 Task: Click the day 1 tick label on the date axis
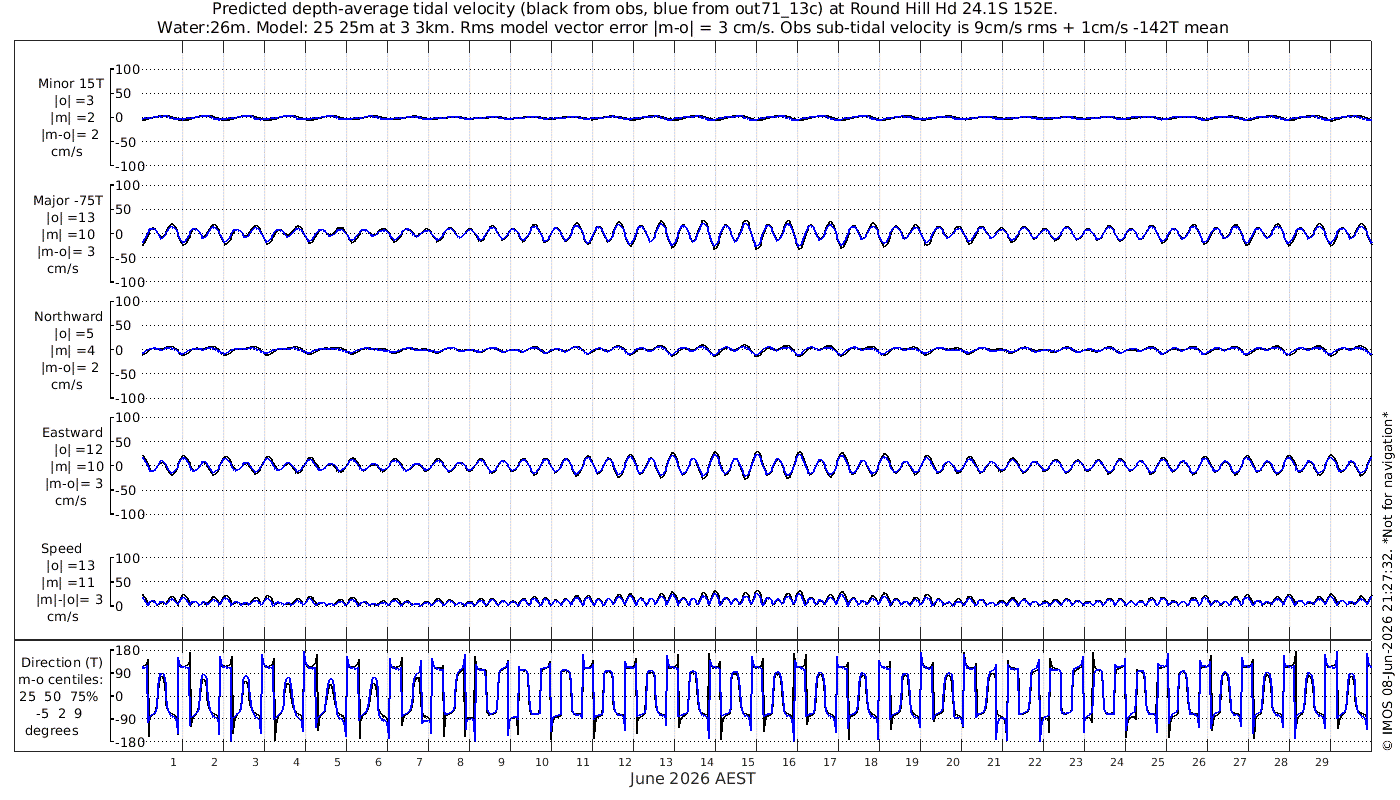pyautogui.click(x=173, y=762)
